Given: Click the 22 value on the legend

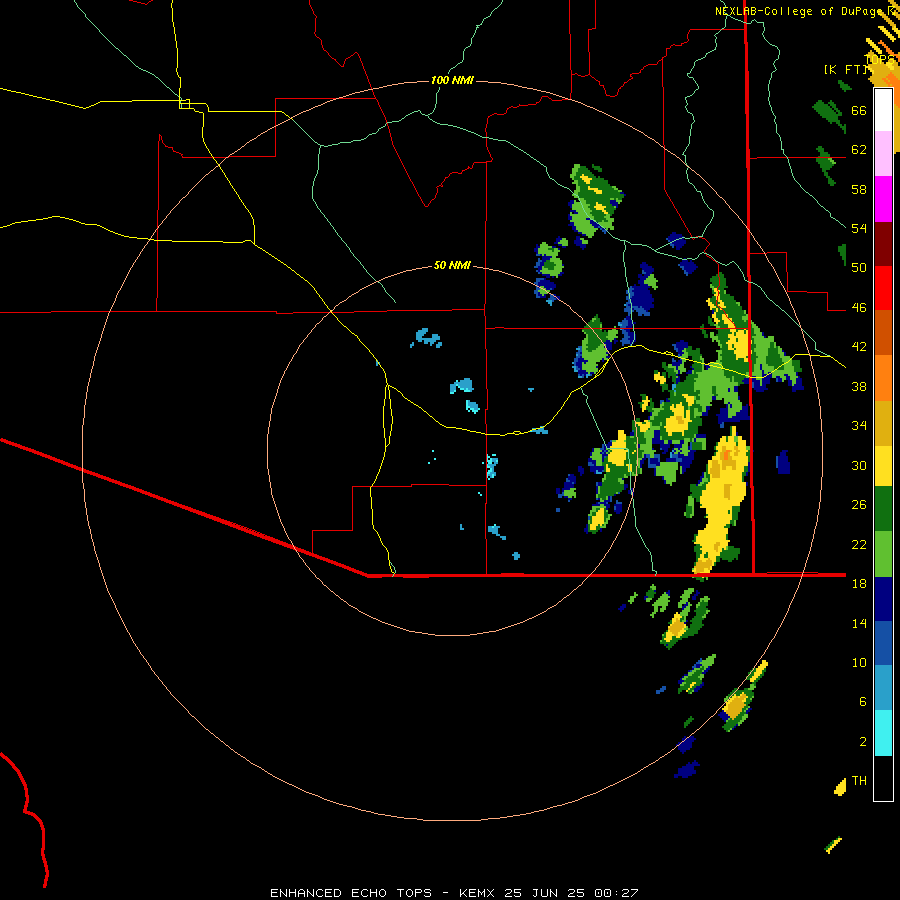Looking at the screenshot, I should pos(859,544).
